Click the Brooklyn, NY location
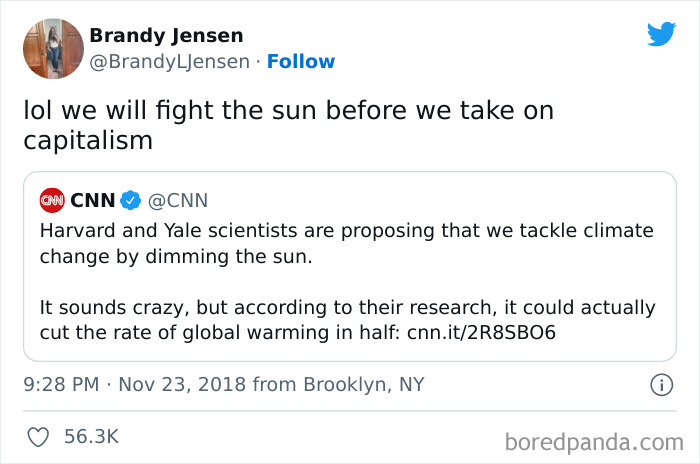This screenshot has height=464, width=700. [363, 385]
